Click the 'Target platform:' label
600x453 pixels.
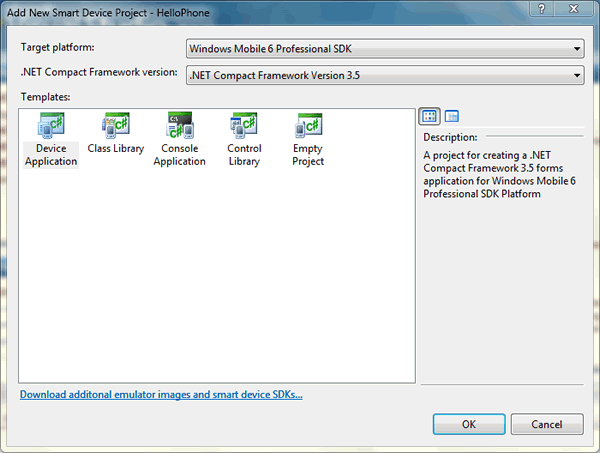(x=57, y=47)
